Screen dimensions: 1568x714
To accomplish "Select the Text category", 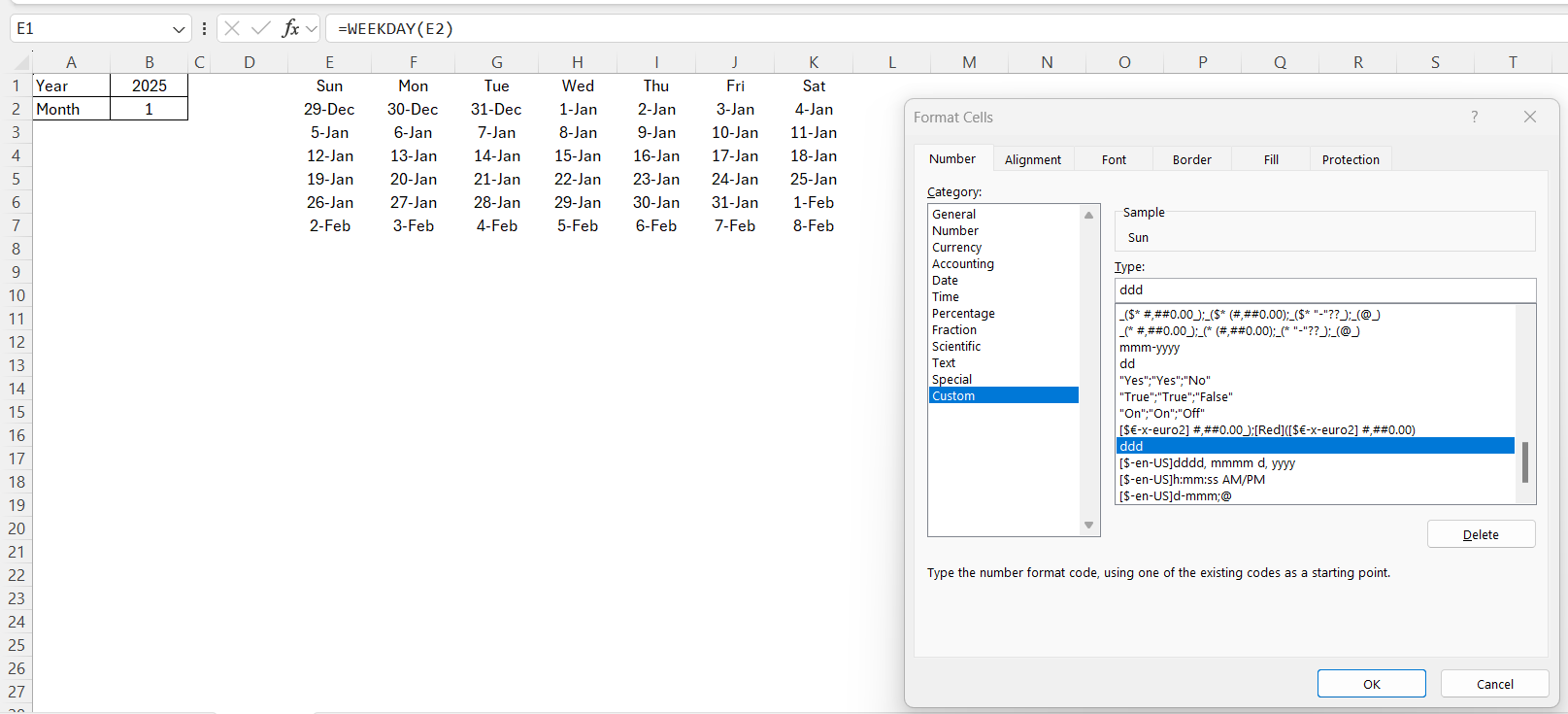I will point(1003,362).
